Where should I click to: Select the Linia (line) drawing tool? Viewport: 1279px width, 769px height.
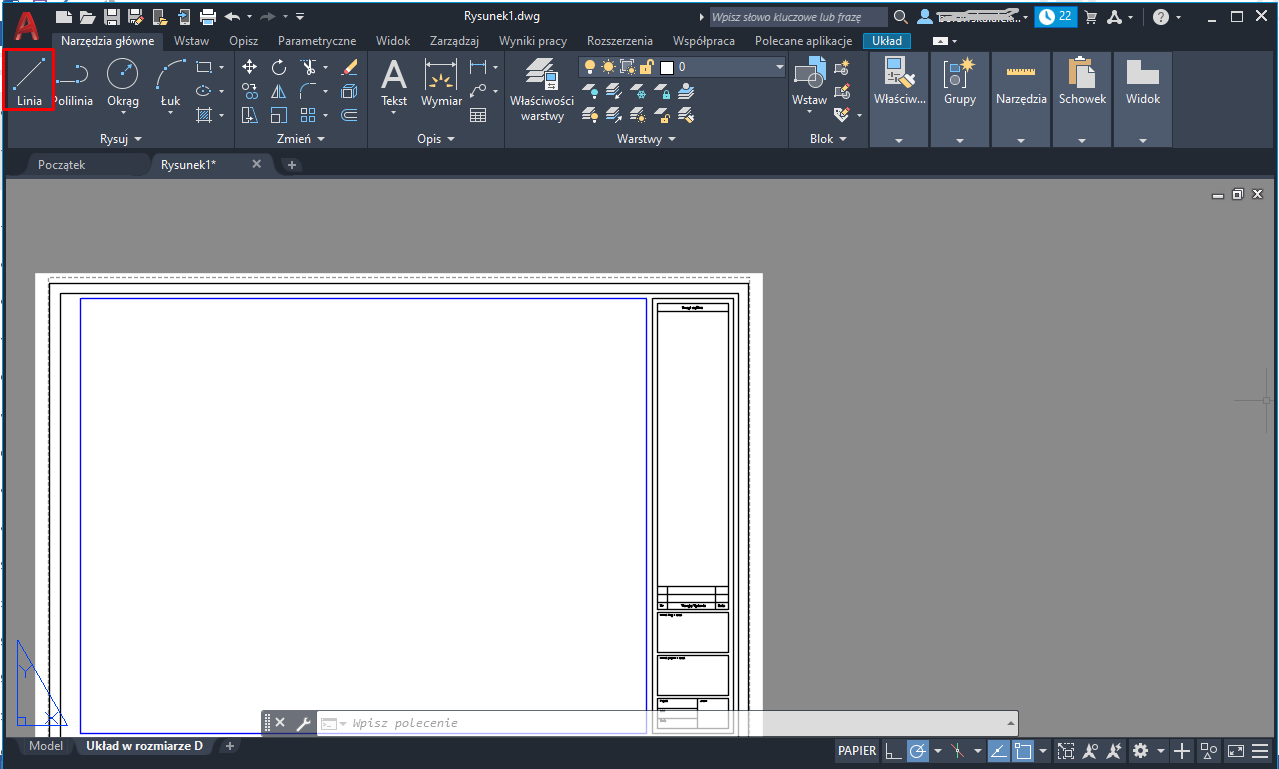tap(29, 80)
